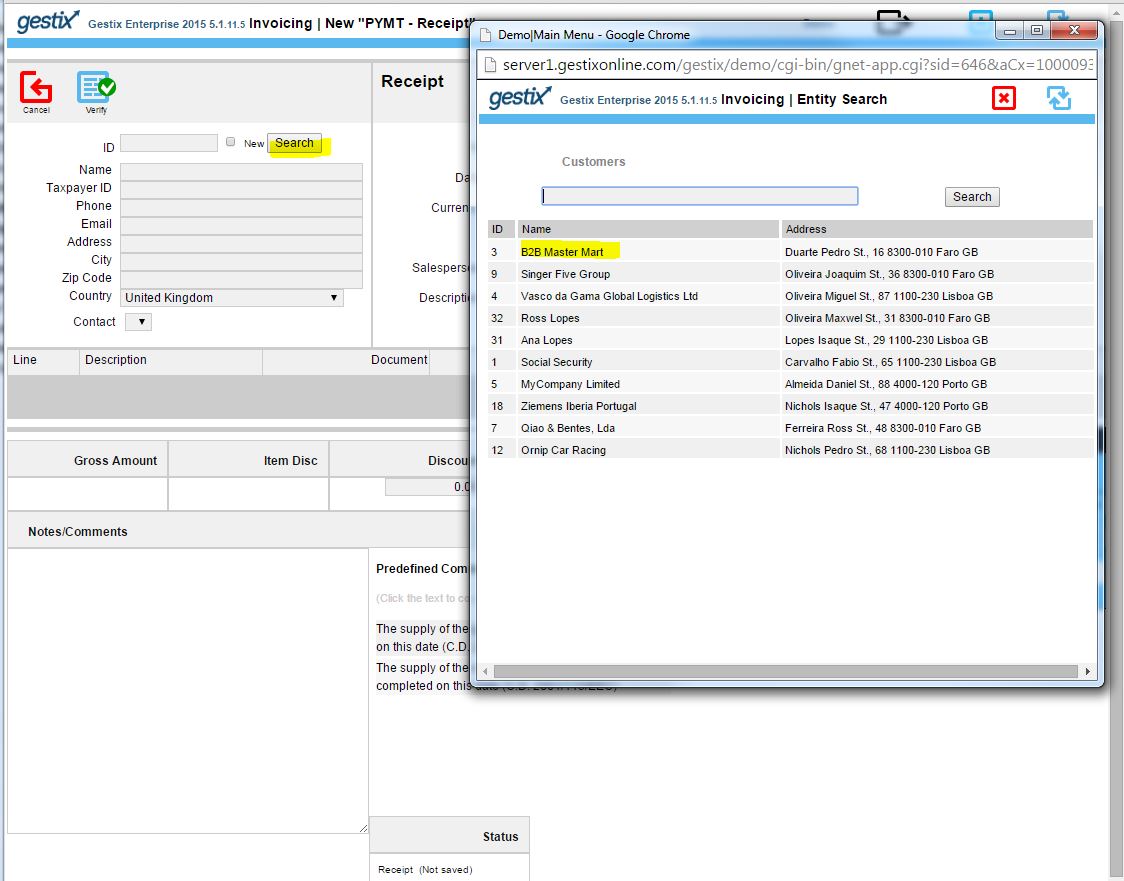
Task: Click the ID input field
Action: pyautogui.click(x=168, y=143)
